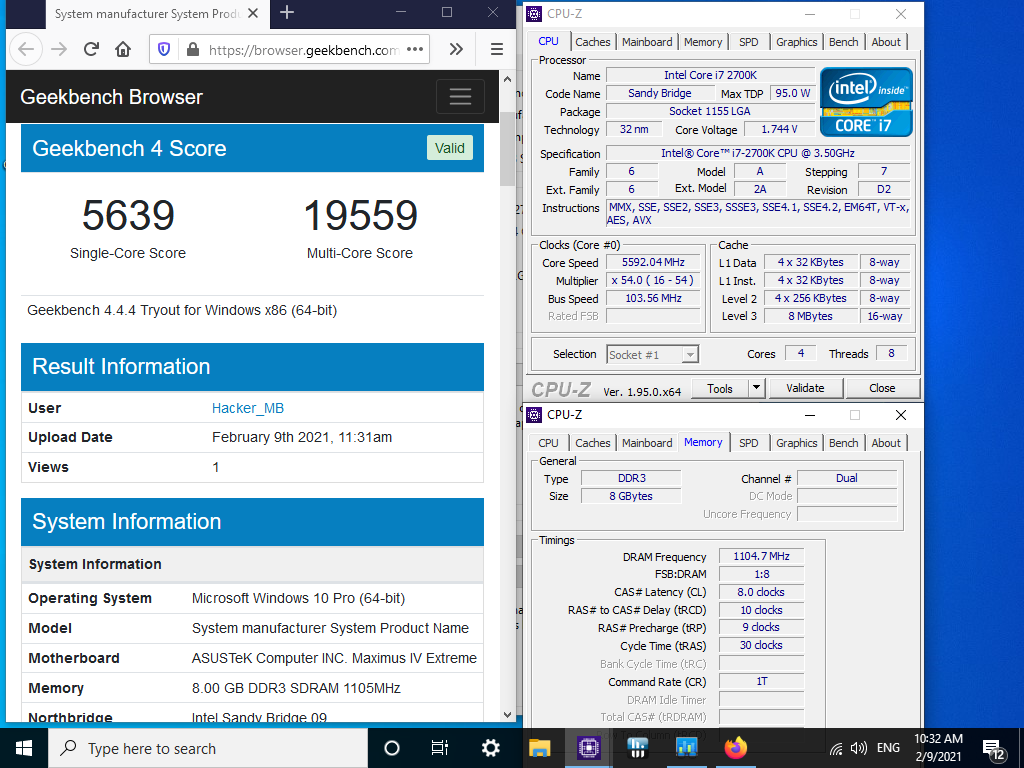Open tracking protection shield icon

164,50
